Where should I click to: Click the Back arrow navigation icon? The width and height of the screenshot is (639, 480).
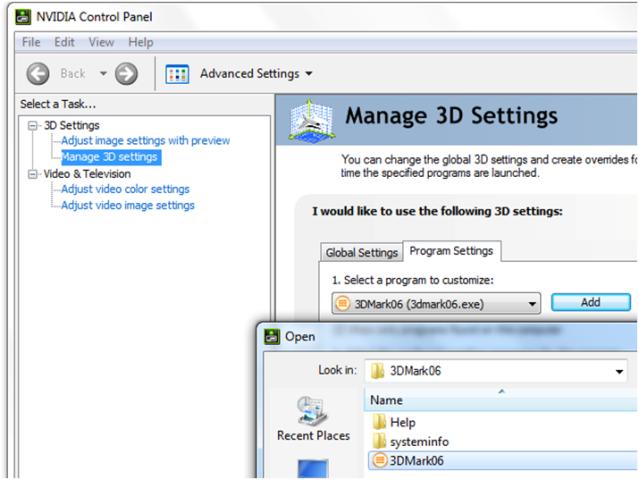click(x=38, y=74)
